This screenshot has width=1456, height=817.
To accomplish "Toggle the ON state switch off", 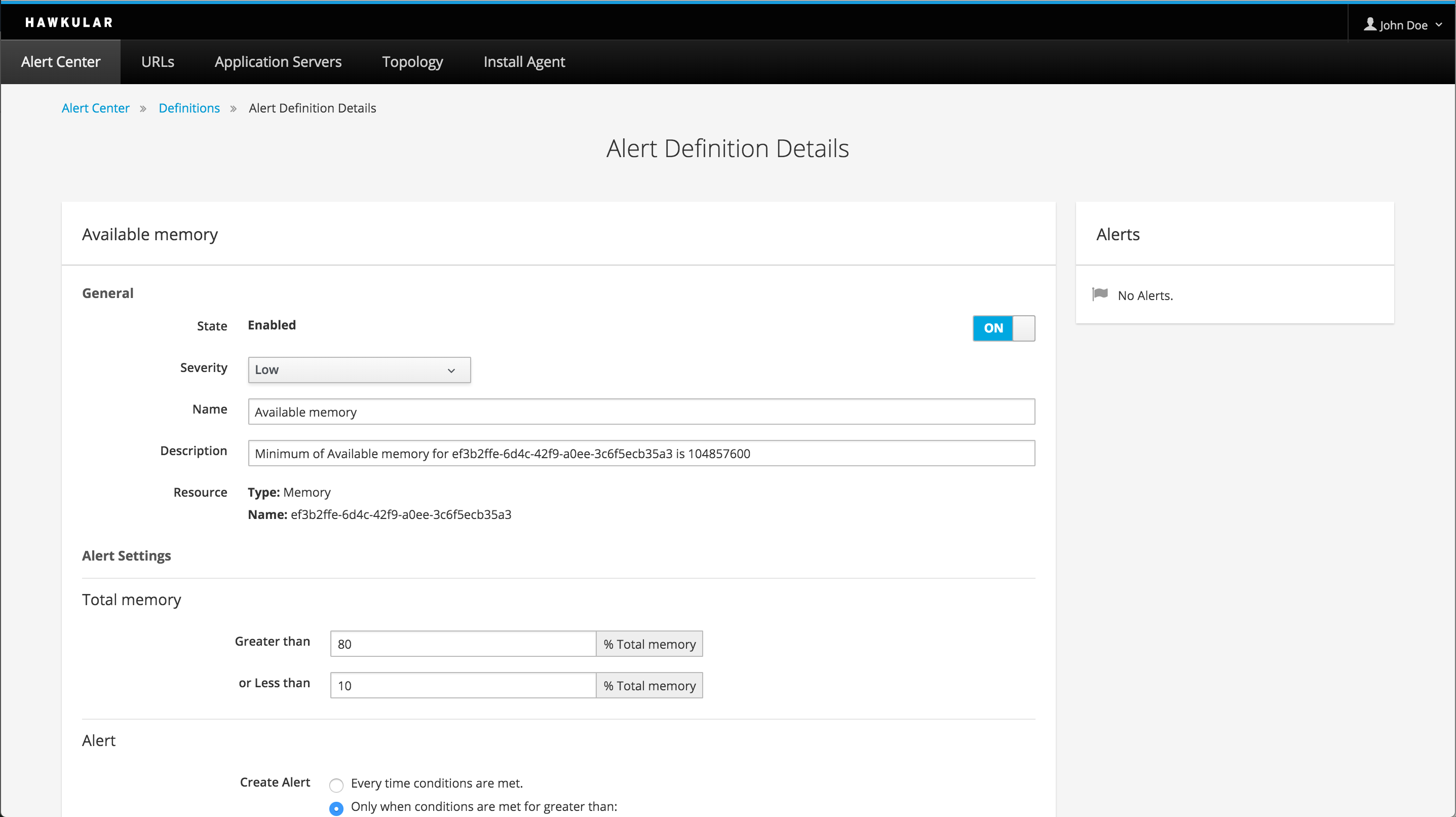I will (x=1003, y=328).
